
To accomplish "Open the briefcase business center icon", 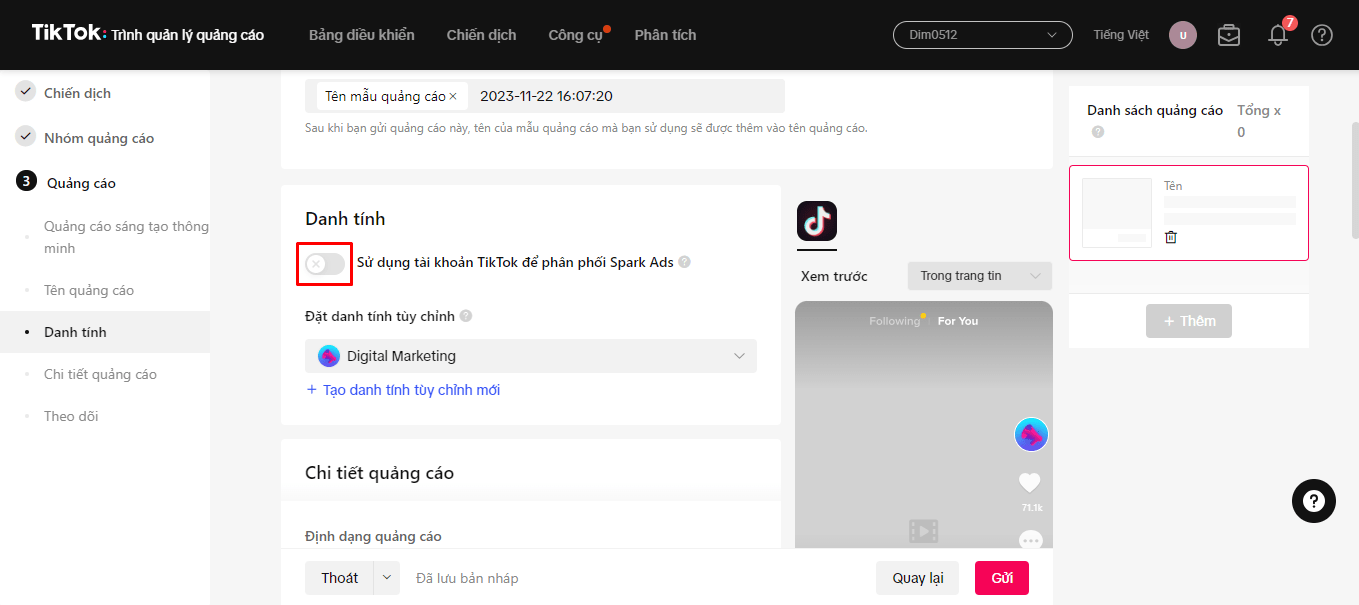I will [x=1229, y=35].
